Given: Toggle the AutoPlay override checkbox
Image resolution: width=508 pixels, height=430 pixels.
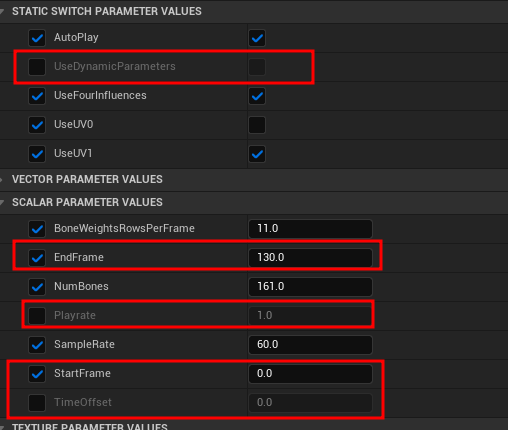Looking at the screenshot, I should pos(37,38).
